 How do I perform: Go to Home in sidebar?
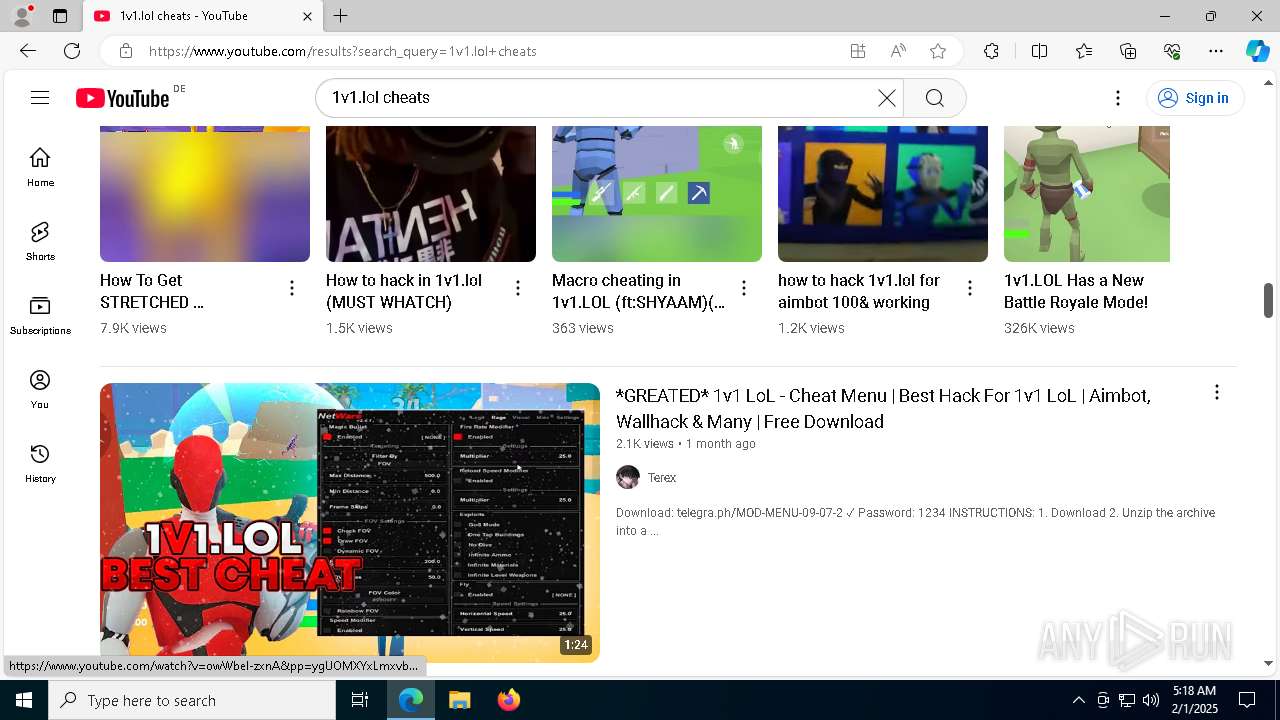[x=40, y=167]
